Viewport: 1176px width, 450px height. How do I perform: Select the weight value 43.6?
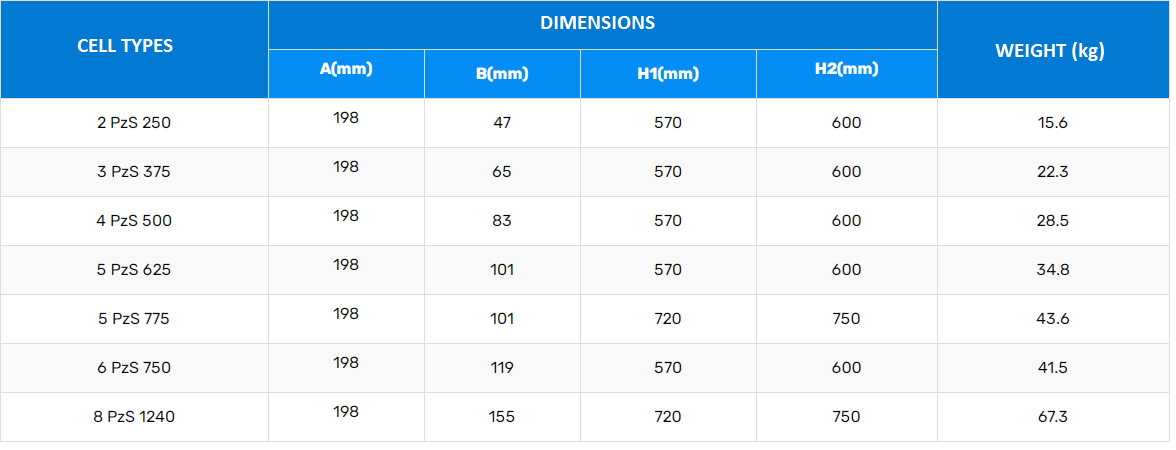(x=1052, y=319)
